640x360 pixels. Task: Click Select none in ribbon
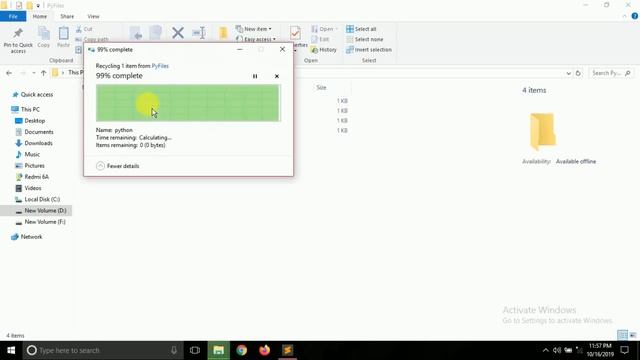click(x=364, y=39)
